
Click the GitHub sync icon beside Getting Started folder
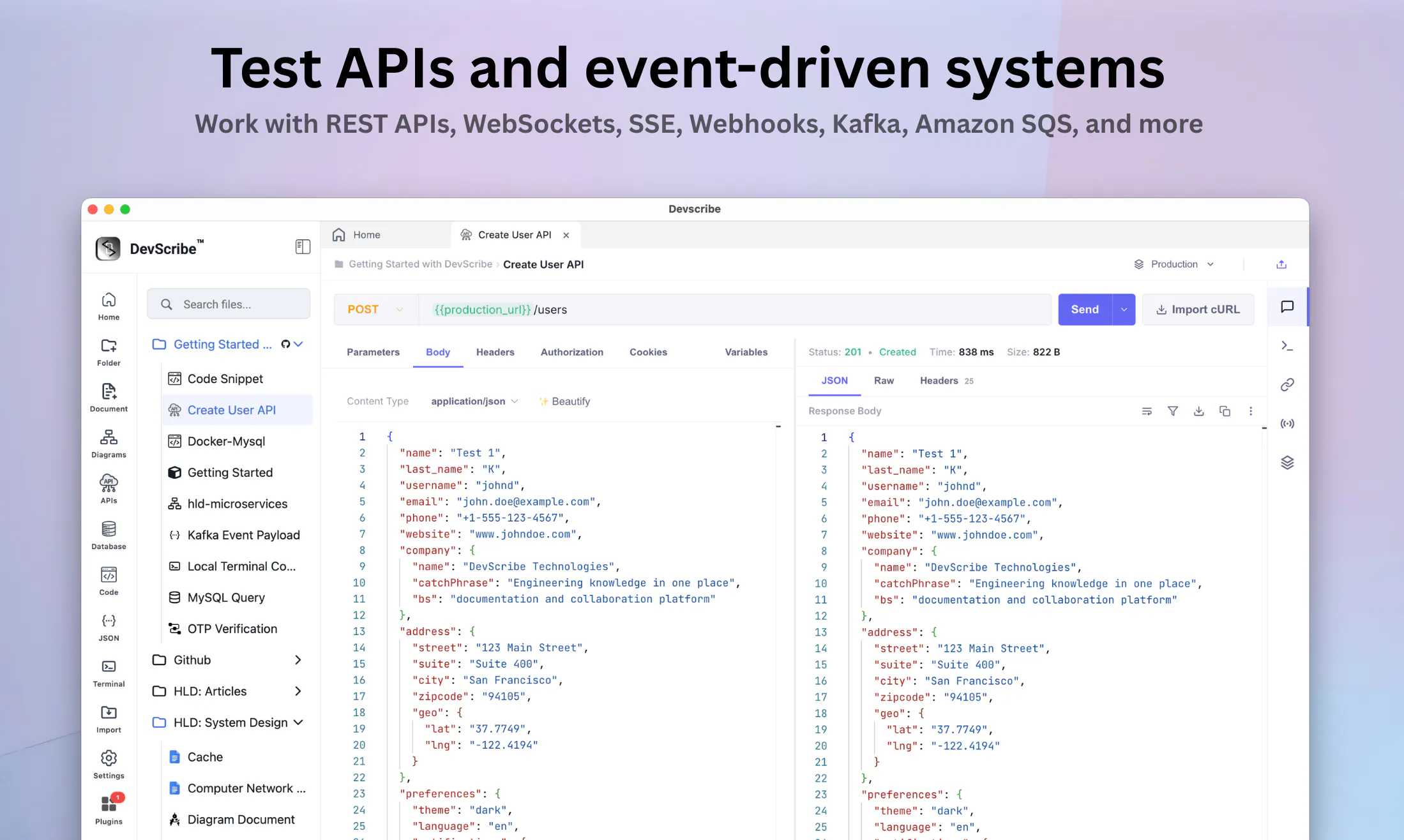285,345
